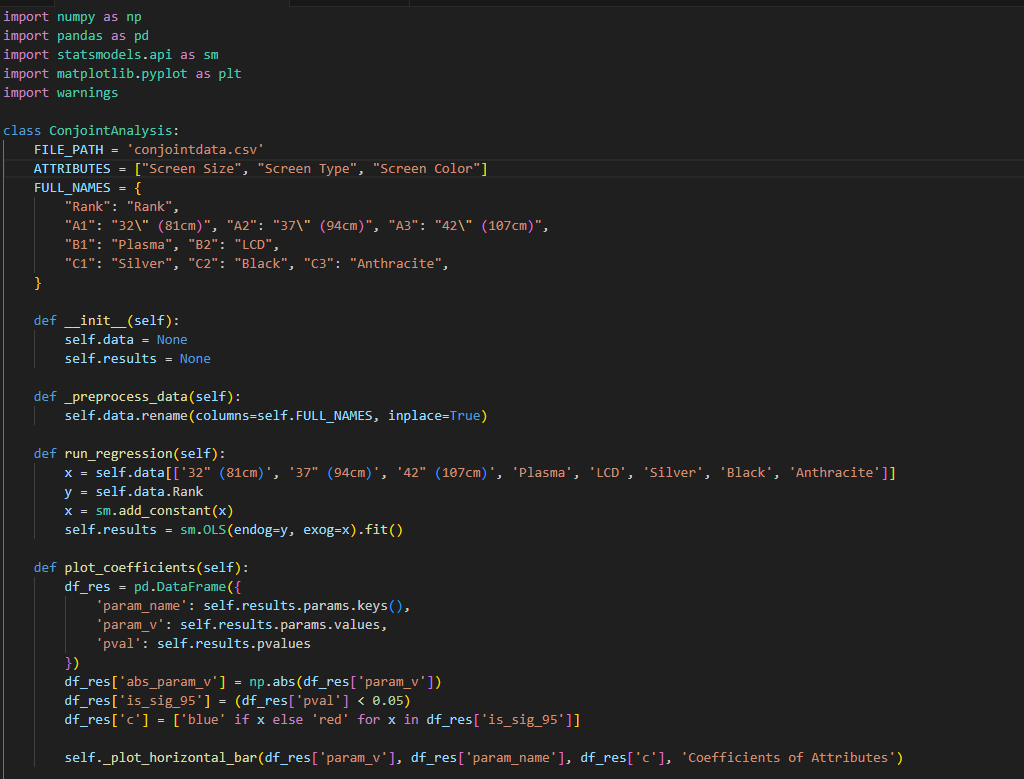This screenshot has width=1024, height=779.
Task: Place cursor on 'pandas' import name
Action: [x=80, y=36]
